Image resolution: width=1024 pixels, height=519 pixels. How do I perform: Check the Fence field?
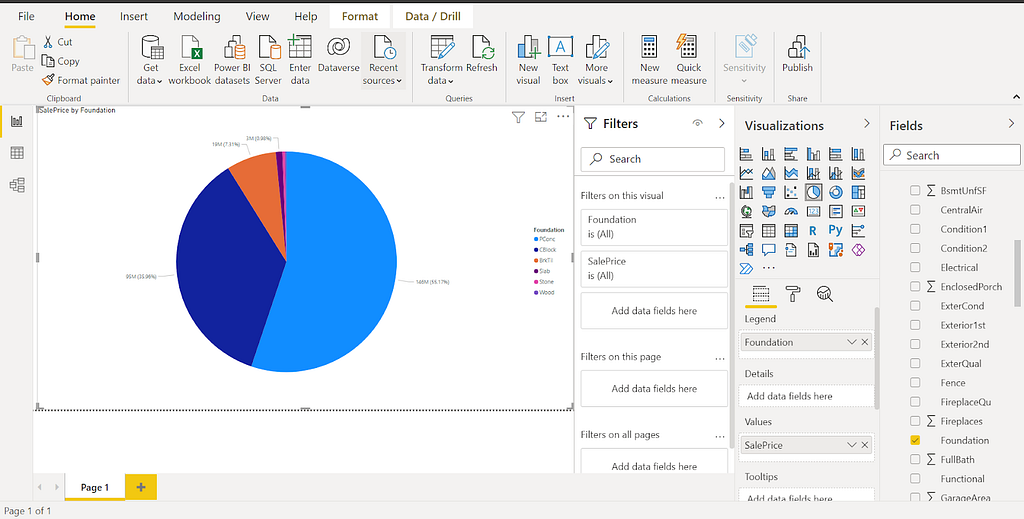(915, 383)
